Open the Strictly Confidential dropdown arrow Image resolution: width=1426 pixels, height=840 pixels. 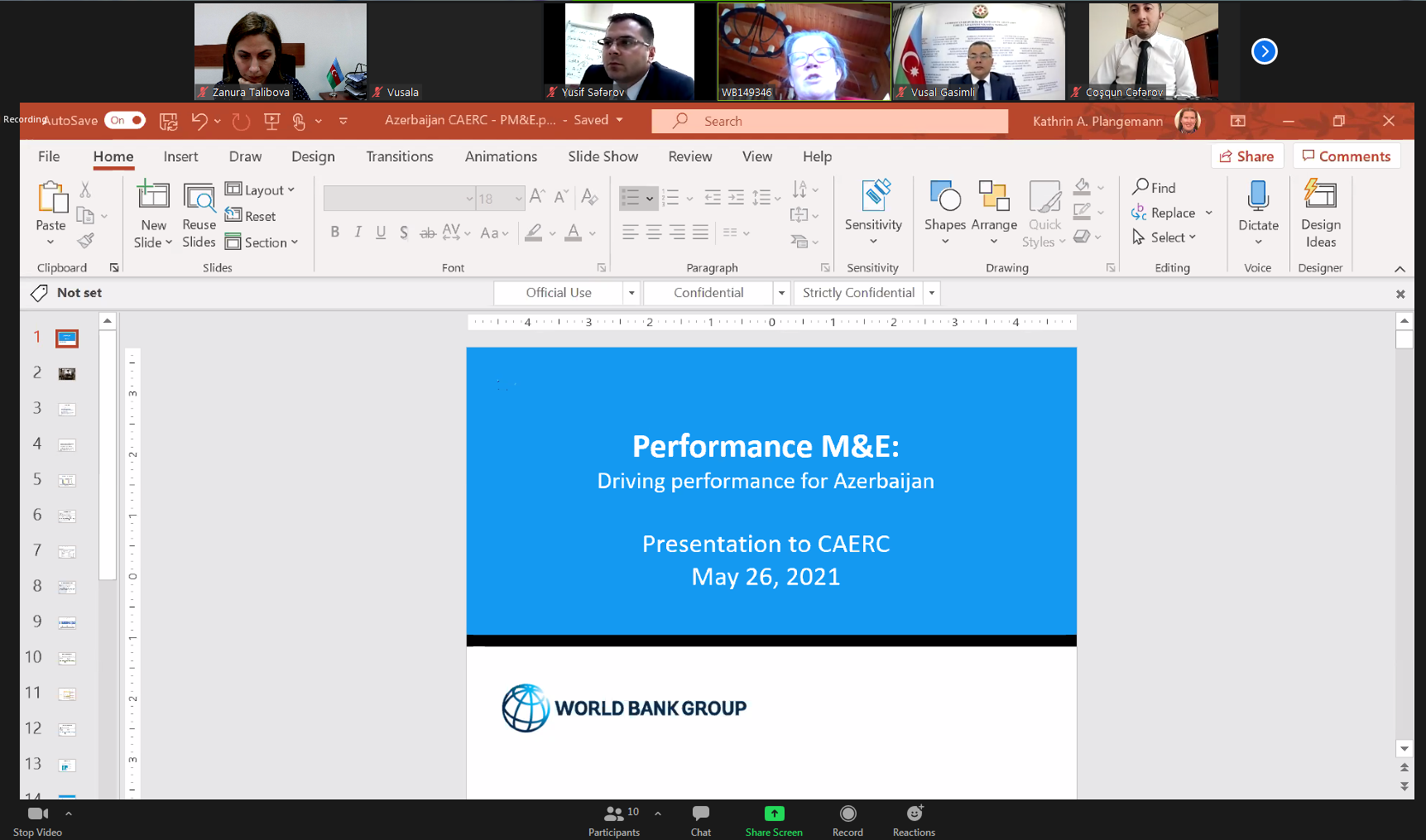[932, 293]
